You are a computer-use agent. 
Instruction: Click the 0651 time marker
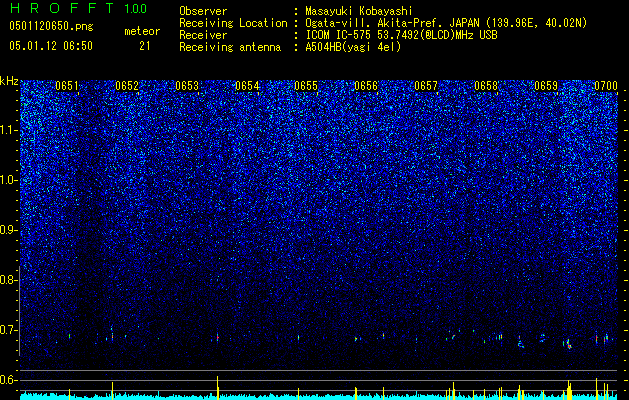pyautogui.click(x=67, y=86)
